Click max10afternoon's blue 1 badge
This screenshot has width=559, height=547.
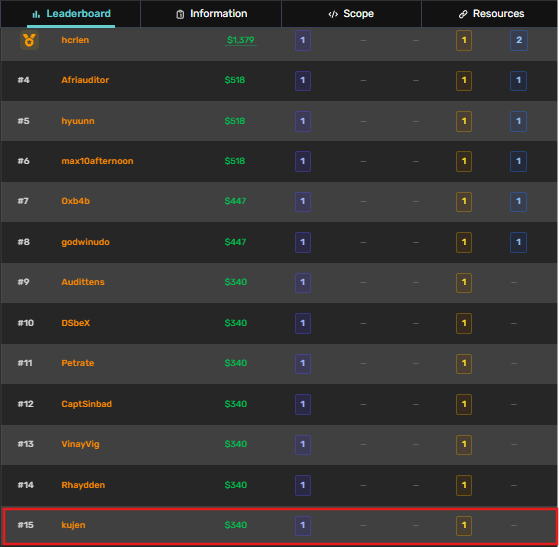pos(519,162)
